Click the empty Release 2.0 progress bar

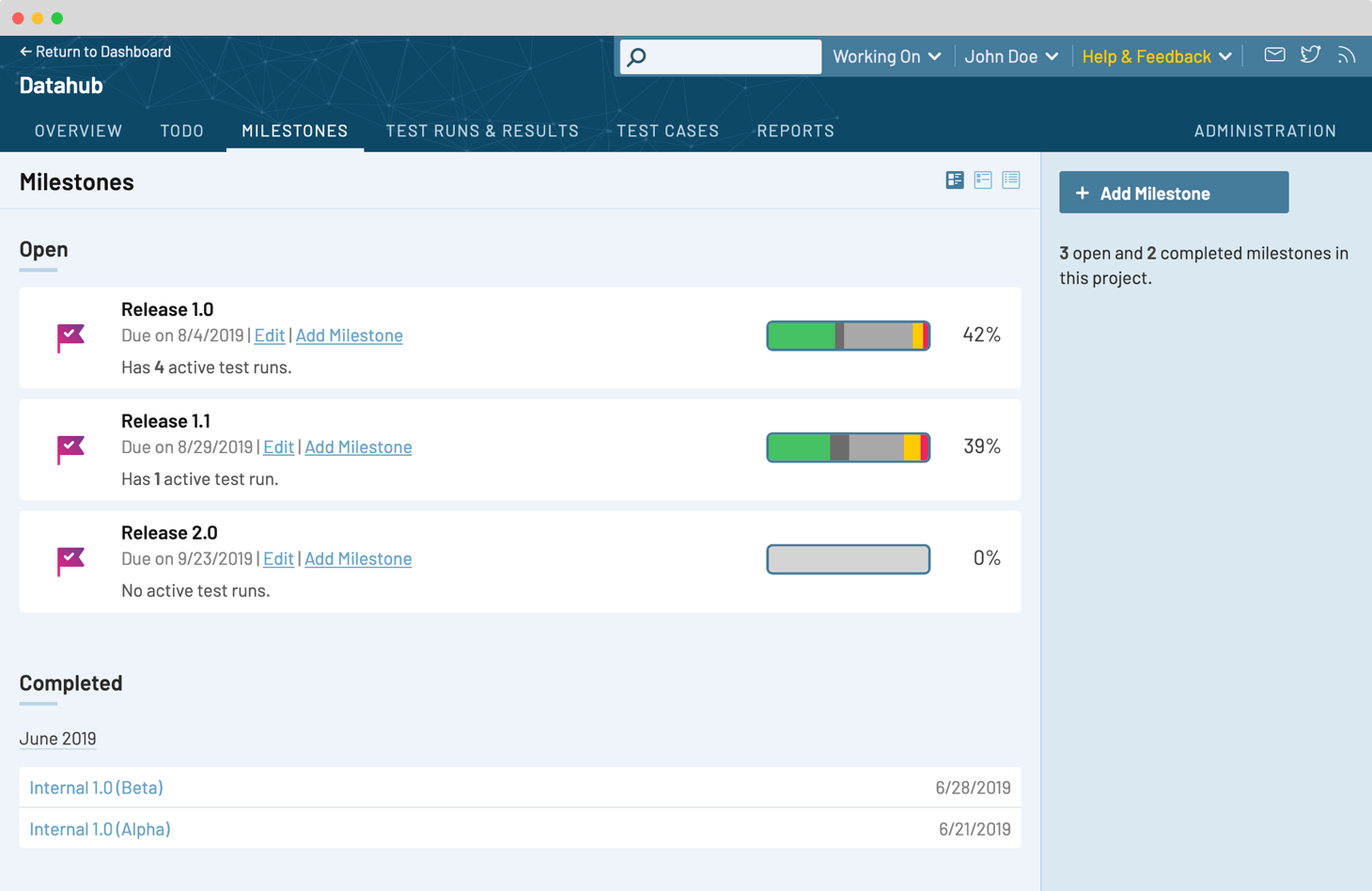click(849, 559)
